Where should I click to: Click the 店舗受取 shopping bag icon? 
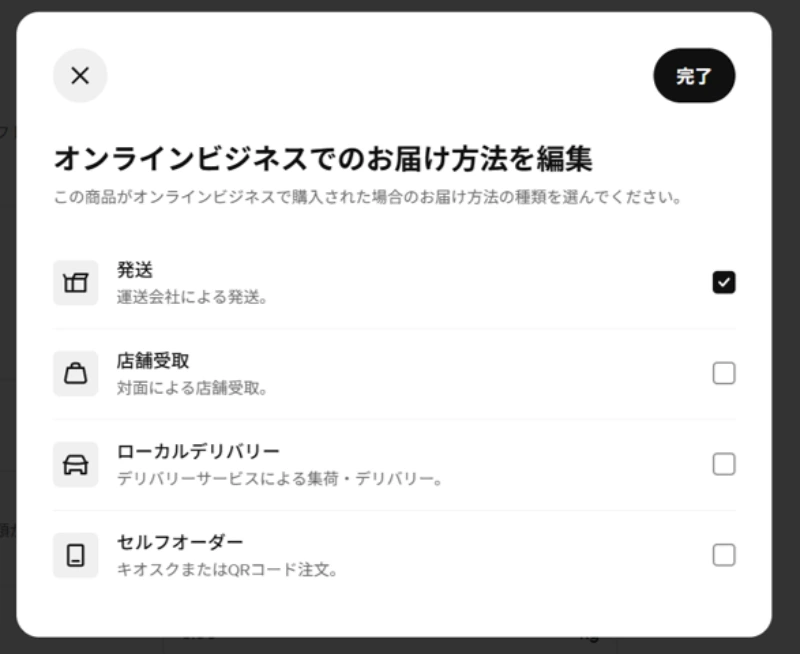click(x=76, y=373)
